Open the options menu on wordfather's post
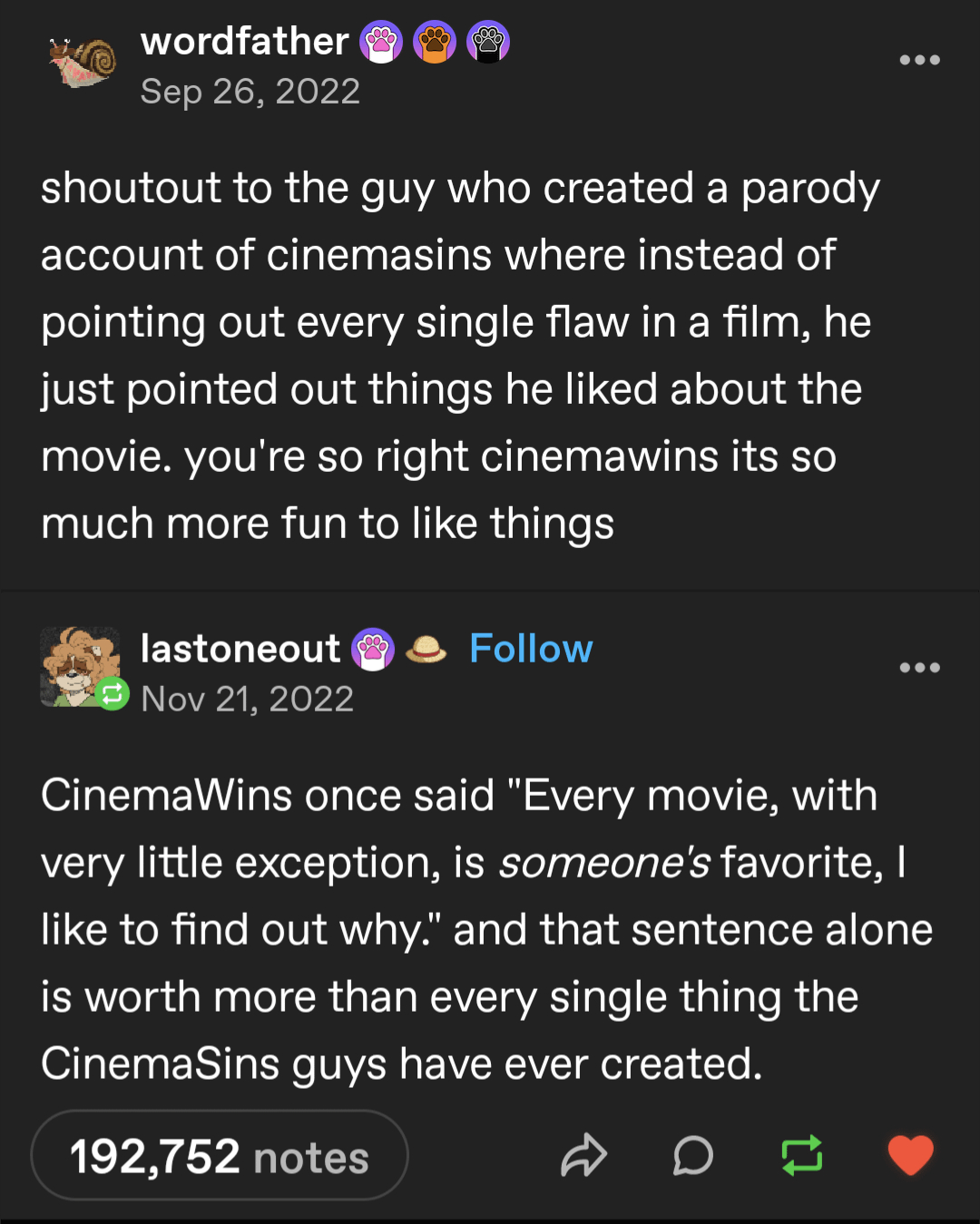 pyautogui.click(x=919, y=60)
